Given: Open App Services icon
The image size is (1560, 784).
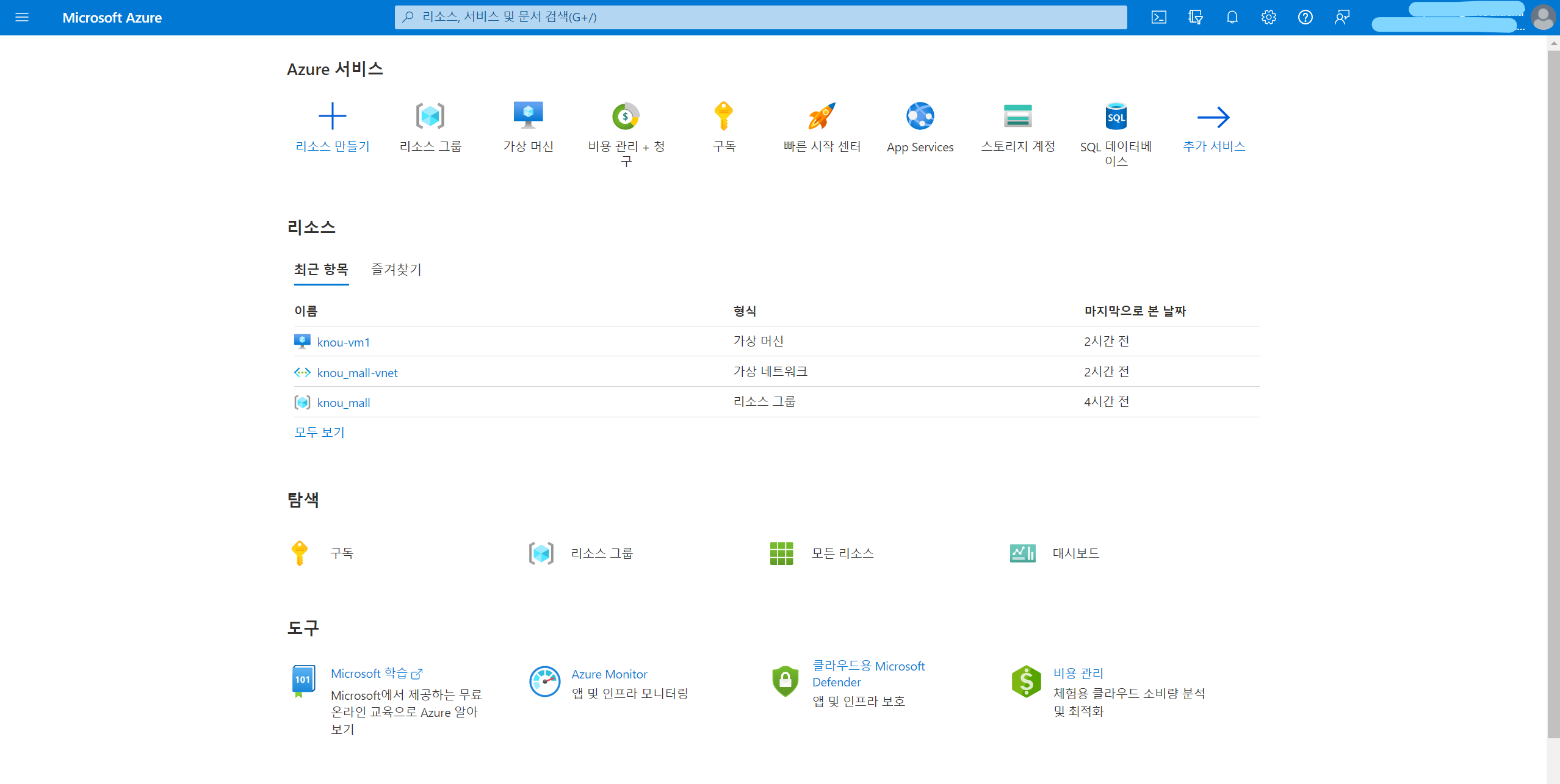Looking at the screenshot, I should point(920,116).
